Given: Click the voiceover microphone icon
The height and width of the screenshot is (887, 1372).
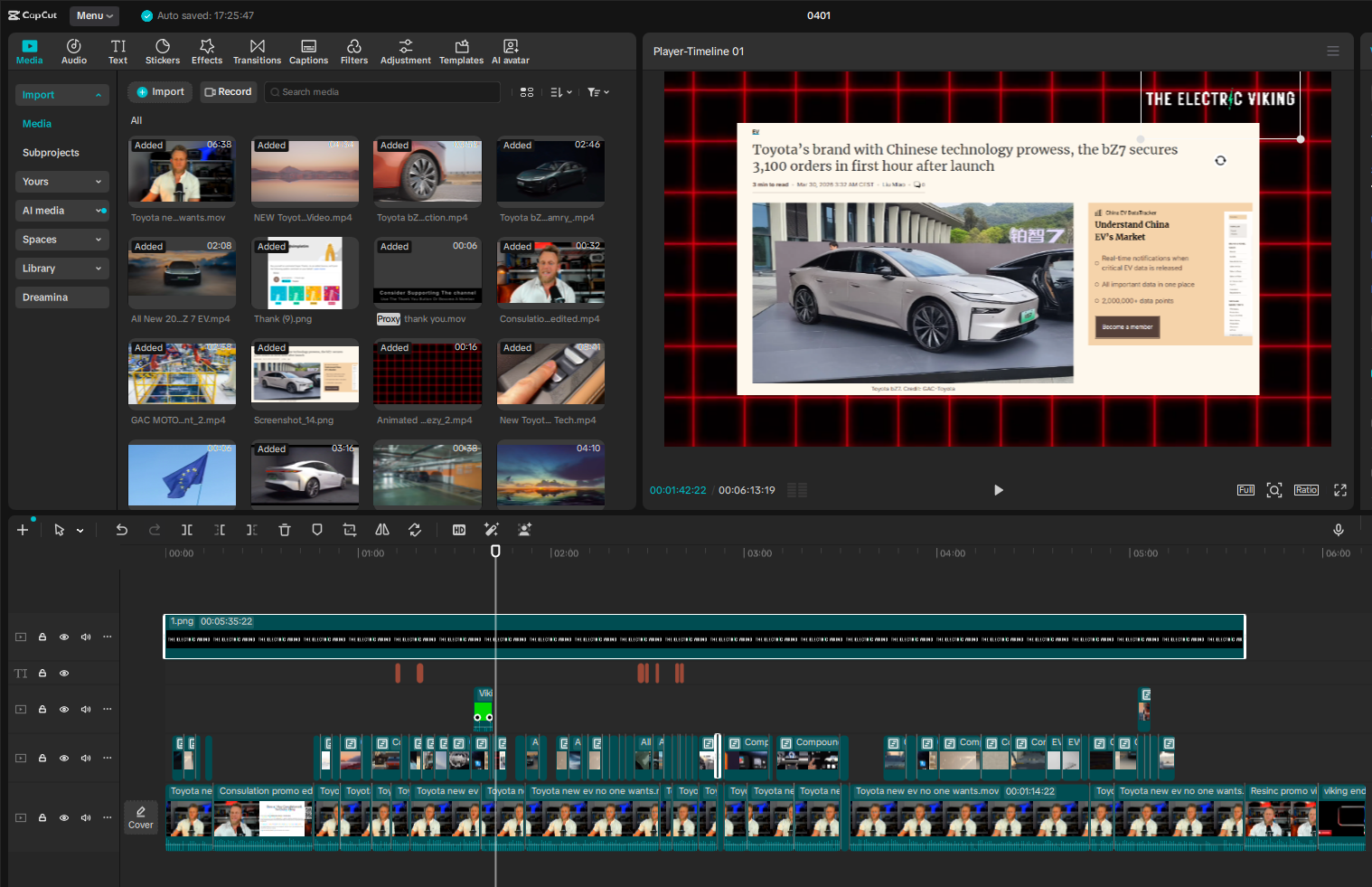Looking at the screenshot, I should click(1339, 529).
